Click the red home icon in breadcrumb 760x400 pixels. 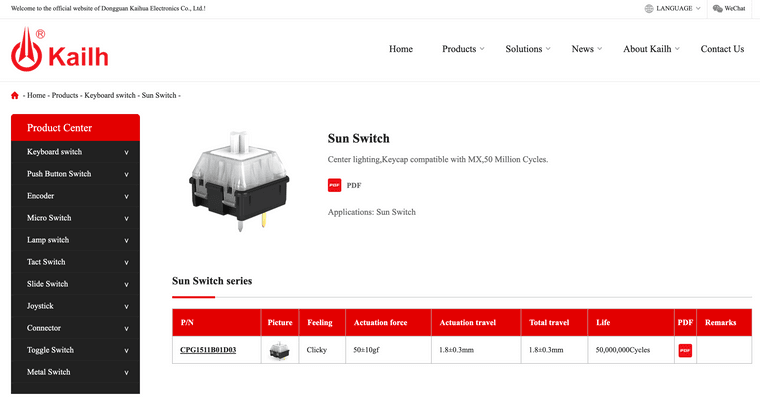click(15, 96)
